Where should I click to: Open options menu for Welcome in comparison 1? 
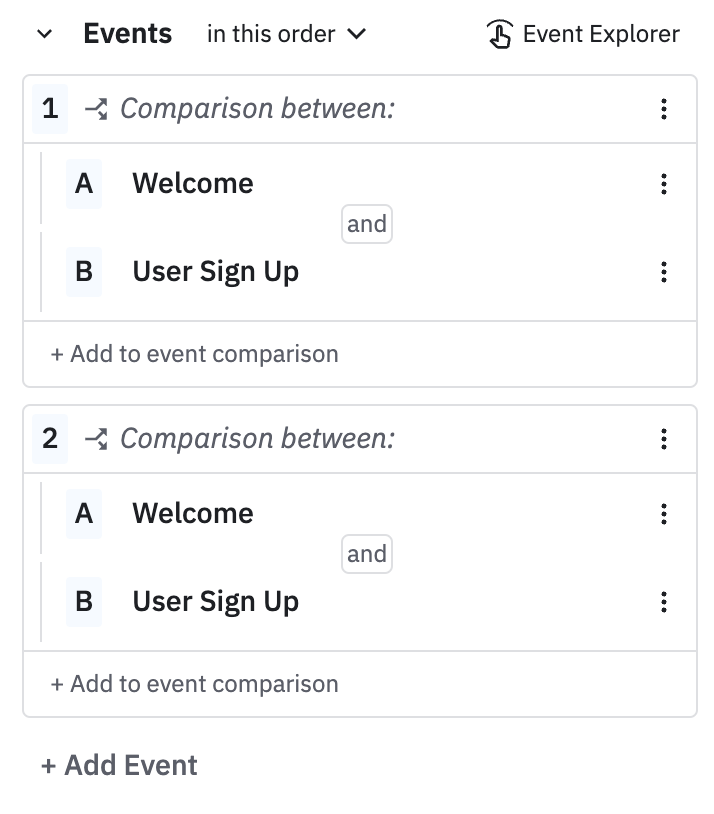(664, 184)
